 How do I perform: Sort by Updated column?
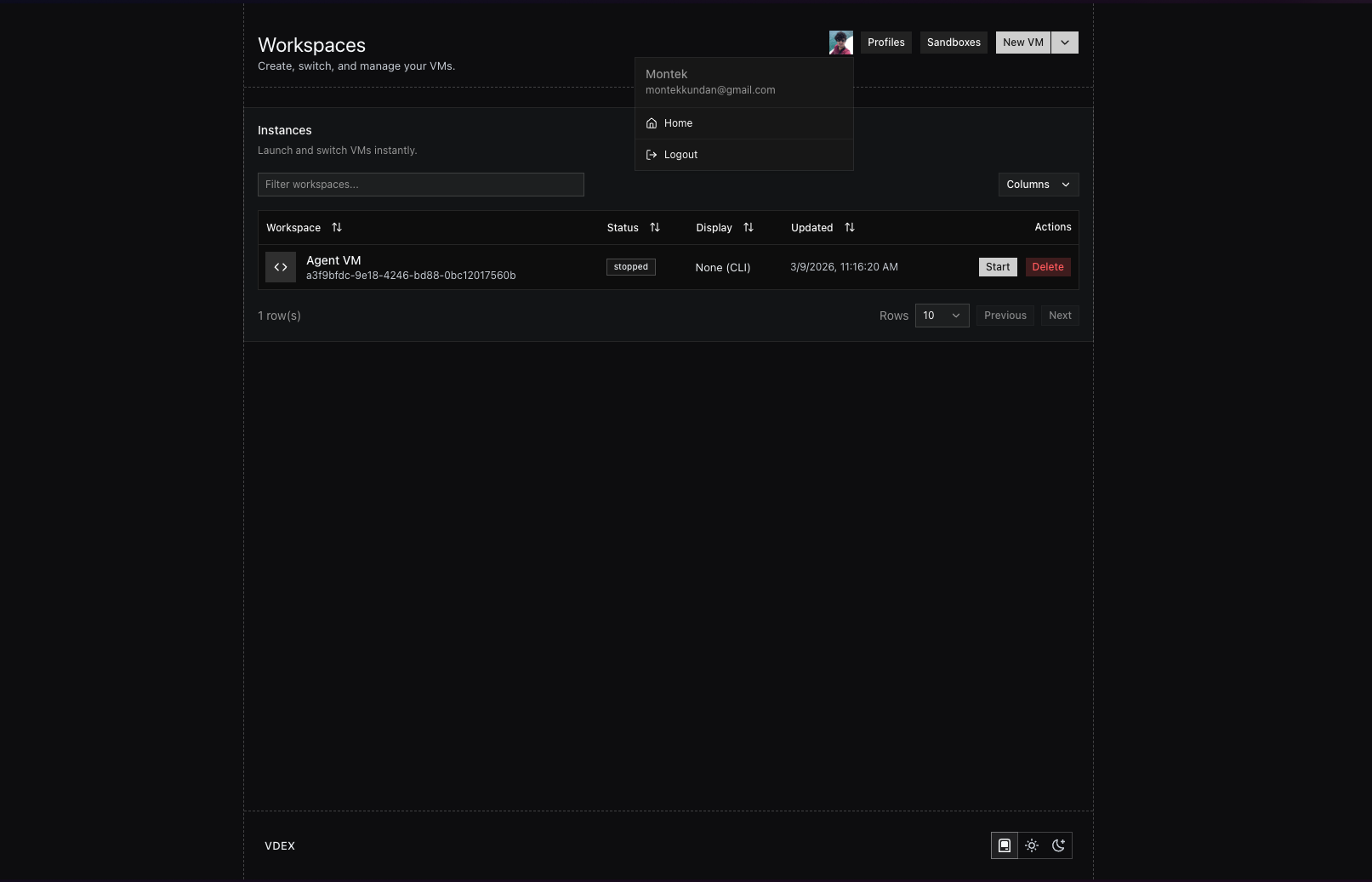tap(823, 227)
